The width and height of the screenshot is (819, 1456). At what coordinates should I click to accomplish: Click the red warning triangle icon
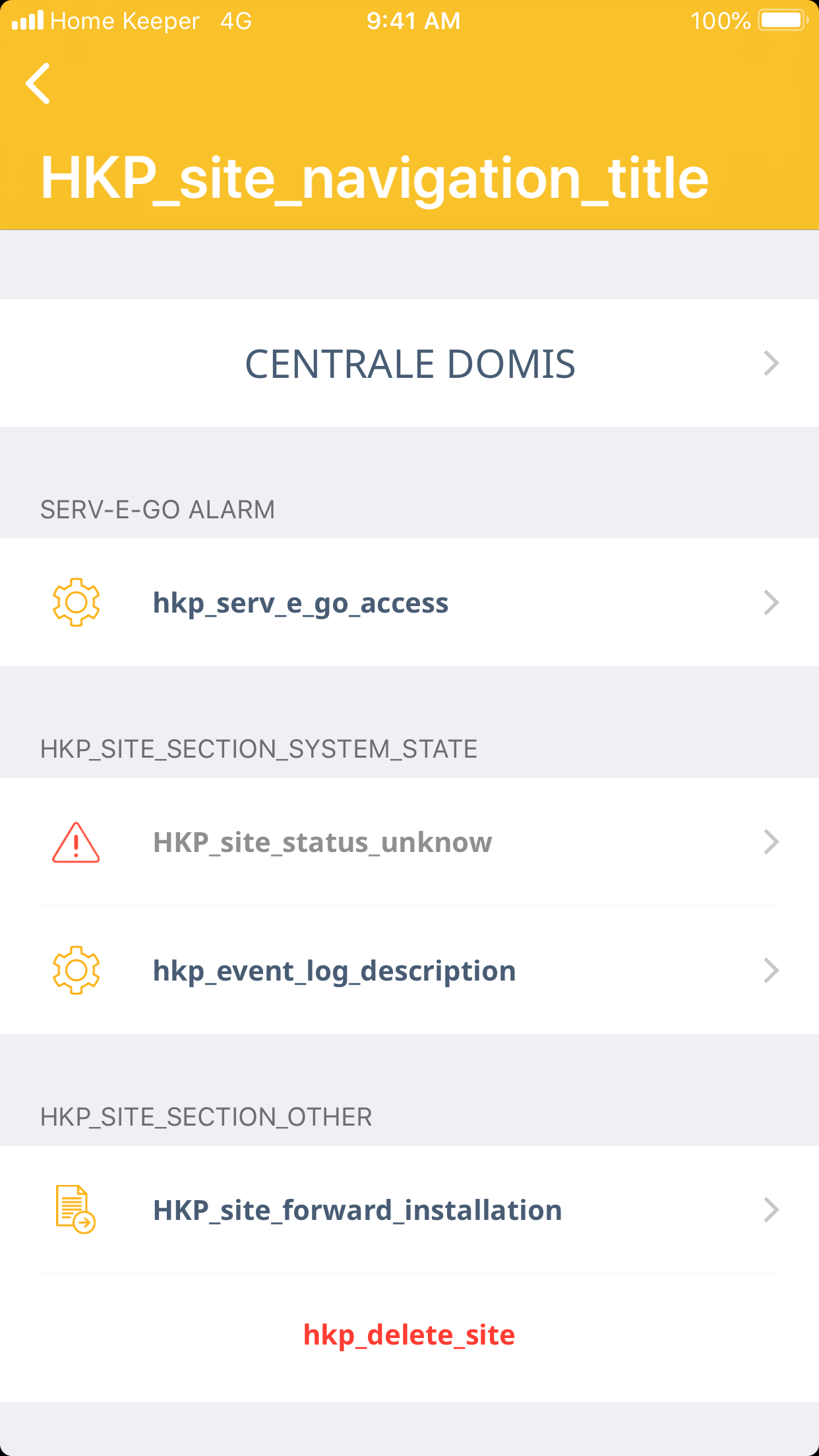tap(76, 842)
